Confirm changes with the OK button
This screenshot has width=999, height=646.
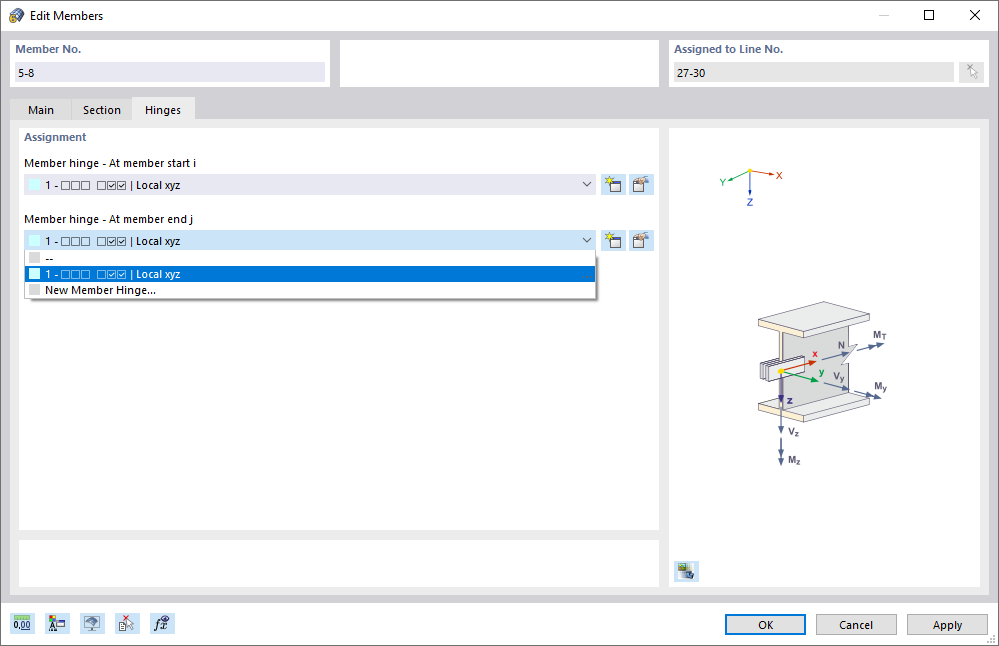tap(764, 624)
